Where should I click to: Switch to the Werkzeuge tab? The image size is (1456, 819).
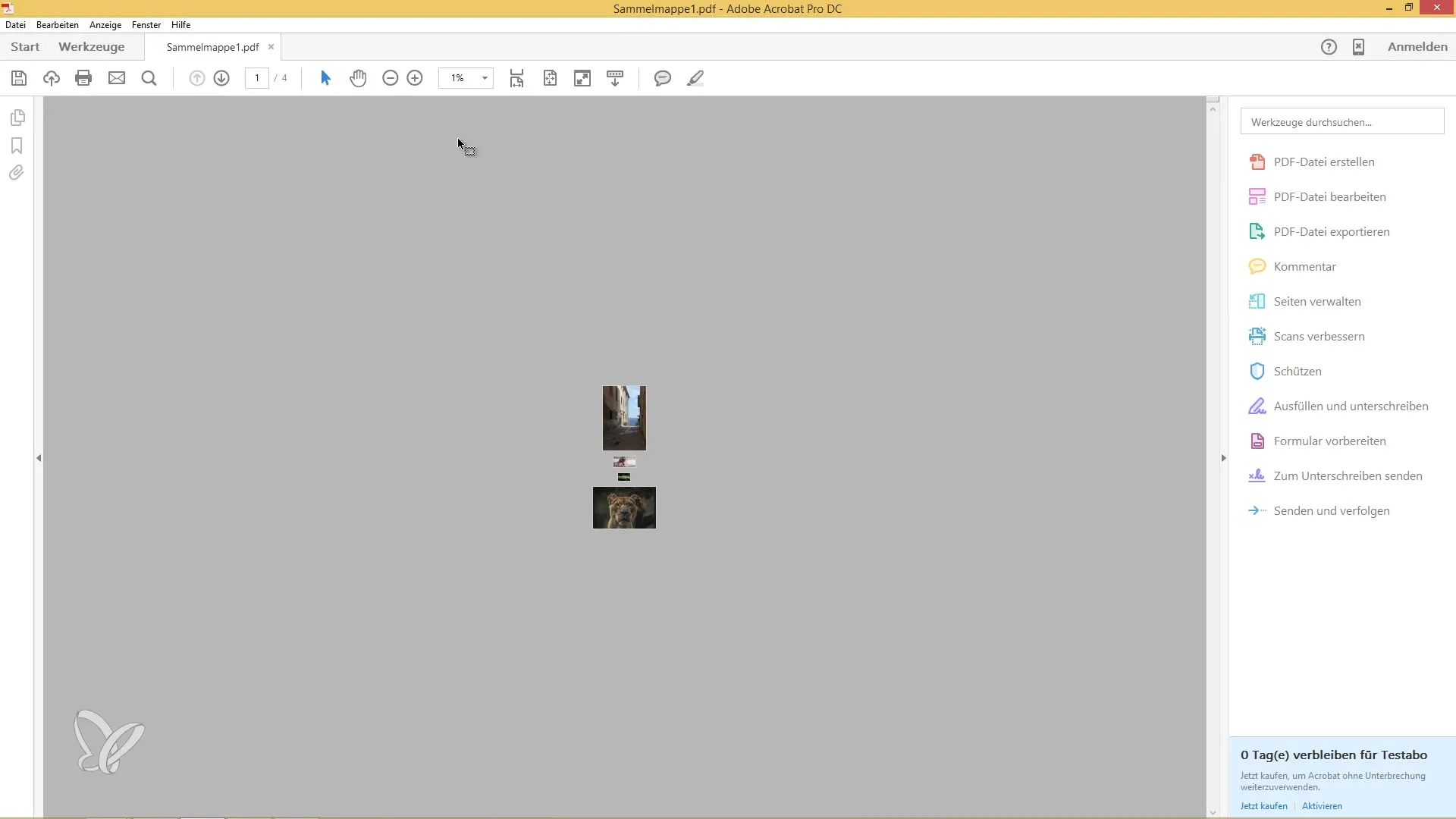coord(91,47)
